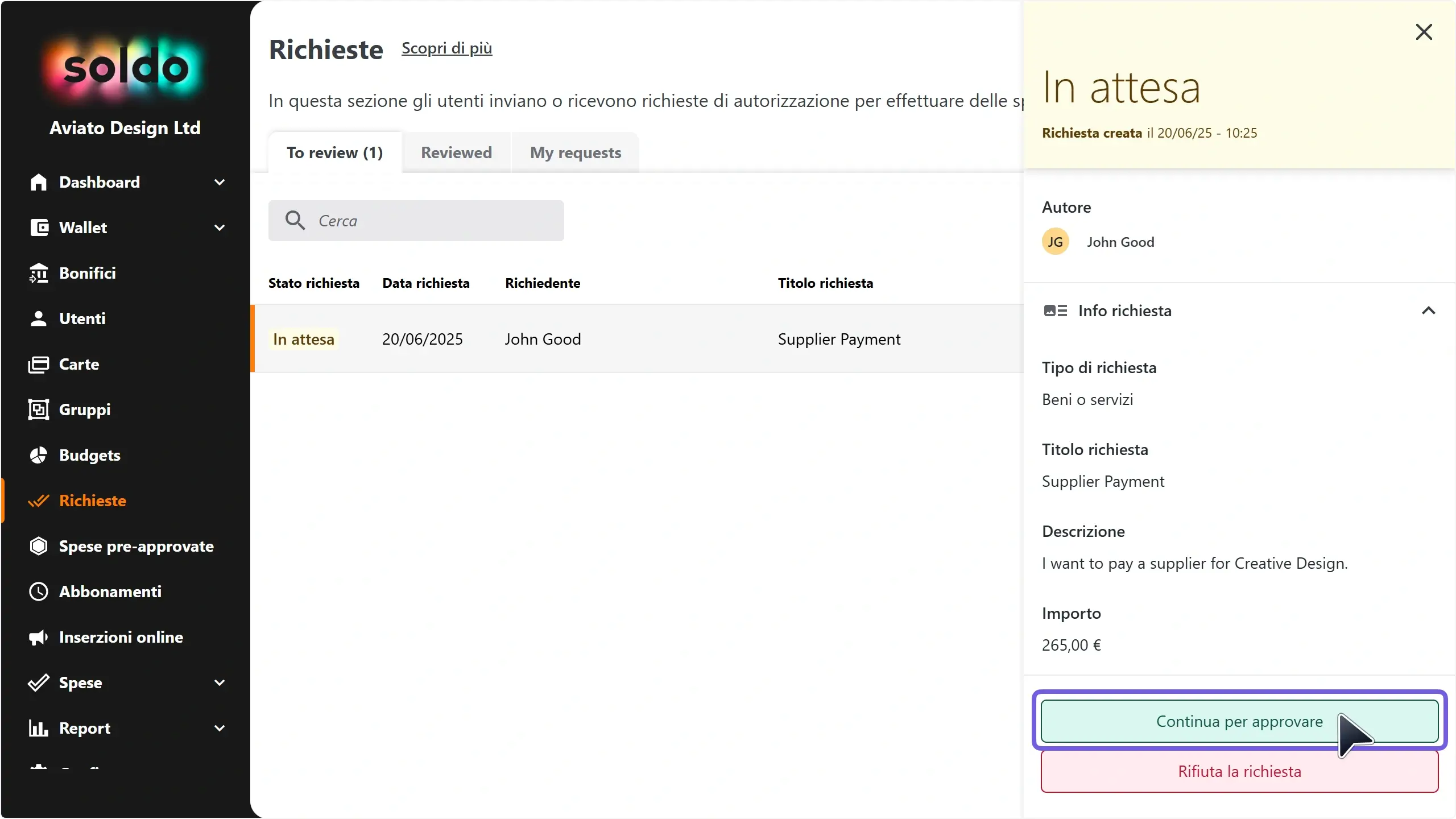Close the request detail panel
This screenshot has height=819, width=1456.
(x=1424, y=32)
